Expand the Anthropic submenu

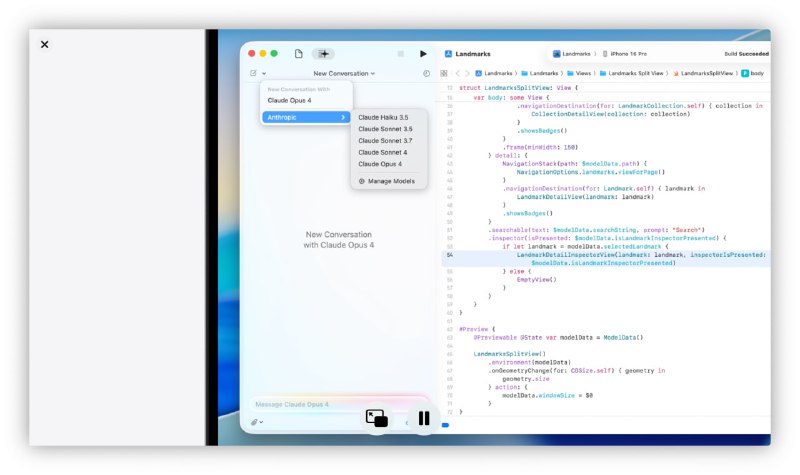(x=306, y=117)
